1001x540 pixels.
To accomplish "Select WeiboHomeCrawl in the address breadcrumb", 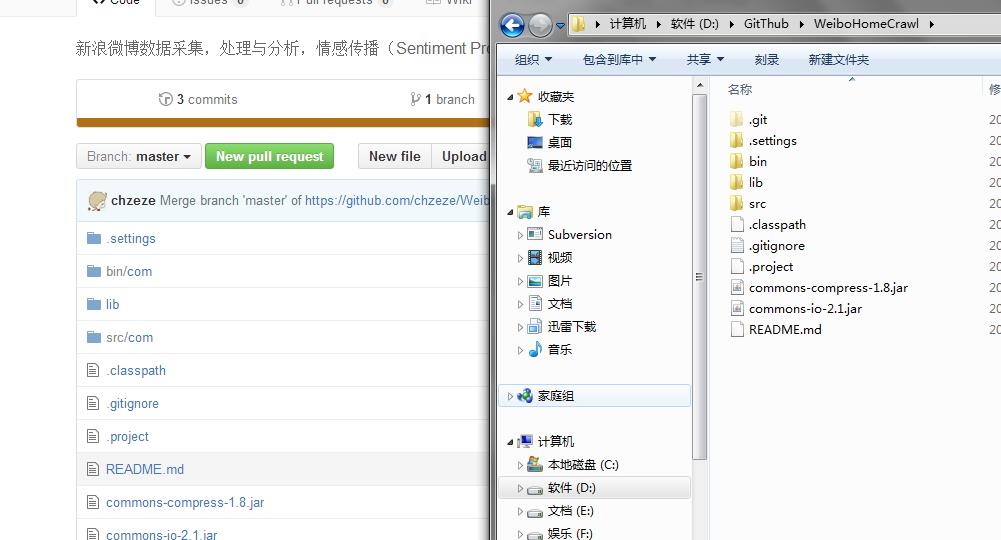I will point(866,24).
